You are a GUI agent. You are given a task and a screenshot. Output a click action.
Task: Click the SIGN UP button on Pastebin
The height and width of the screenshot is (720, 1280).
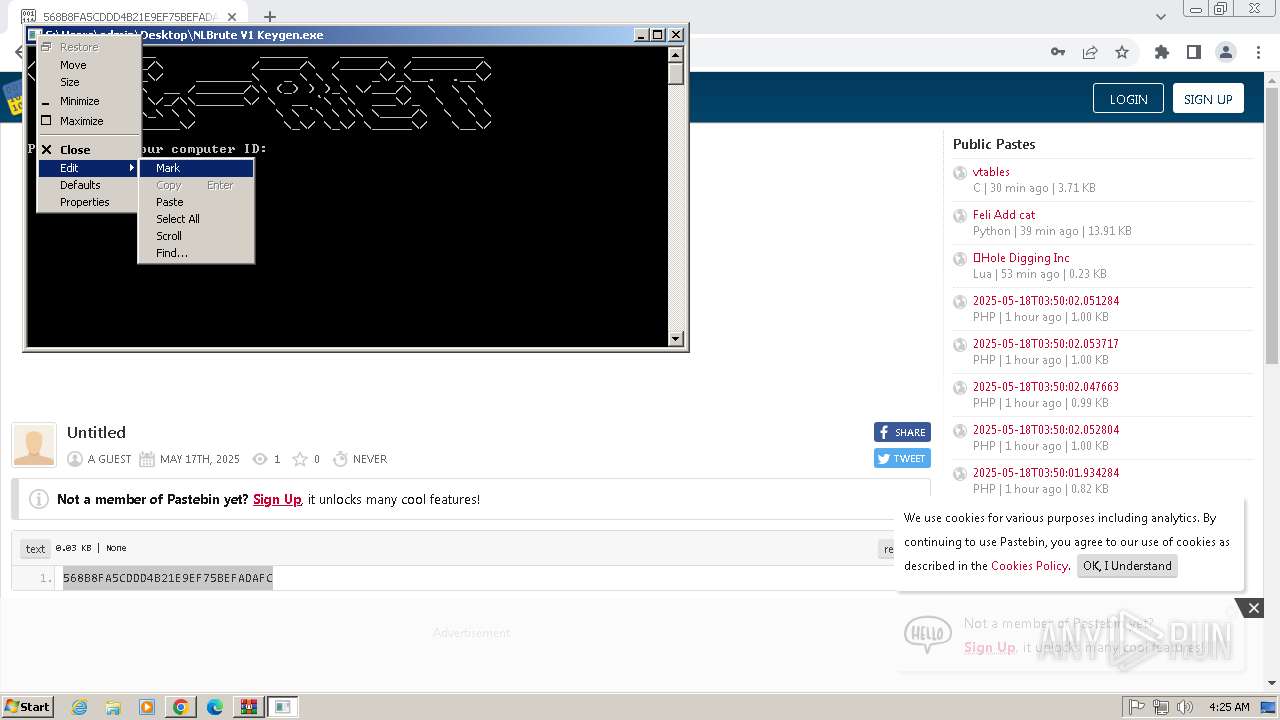[x=1208, y=99]
